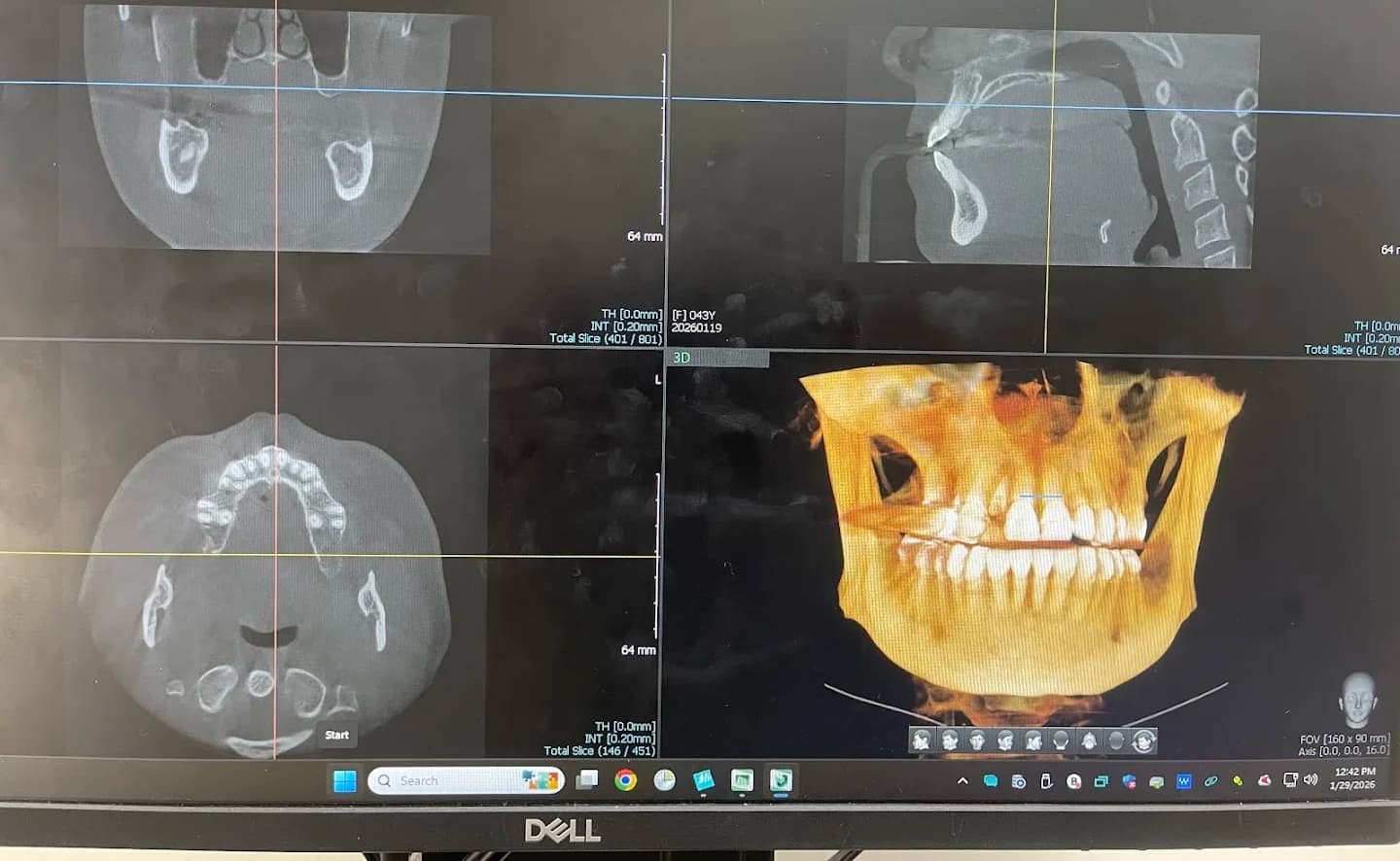
Task: Set 3D view to left oblique head orientation
Action: (1005, 740)
